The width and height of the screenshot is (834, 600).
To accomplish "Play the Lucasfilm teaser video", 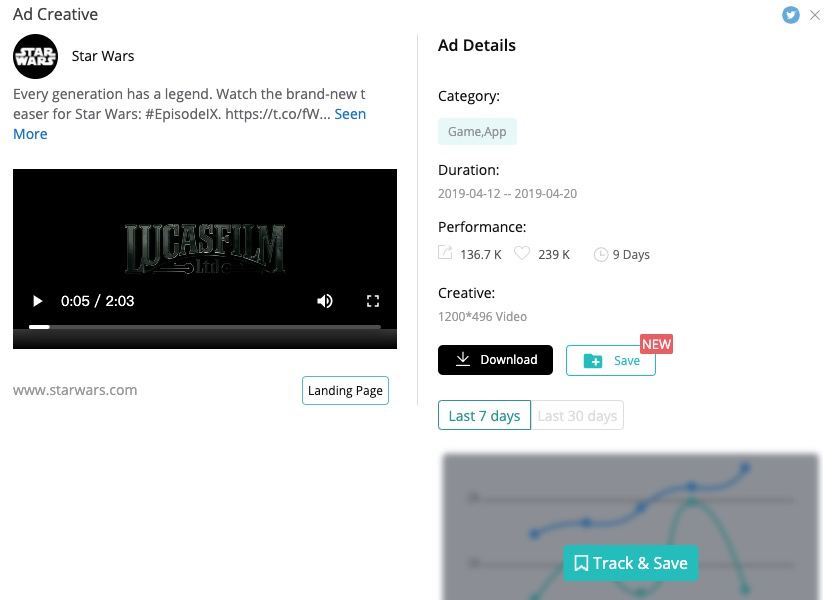I will 37,301.
